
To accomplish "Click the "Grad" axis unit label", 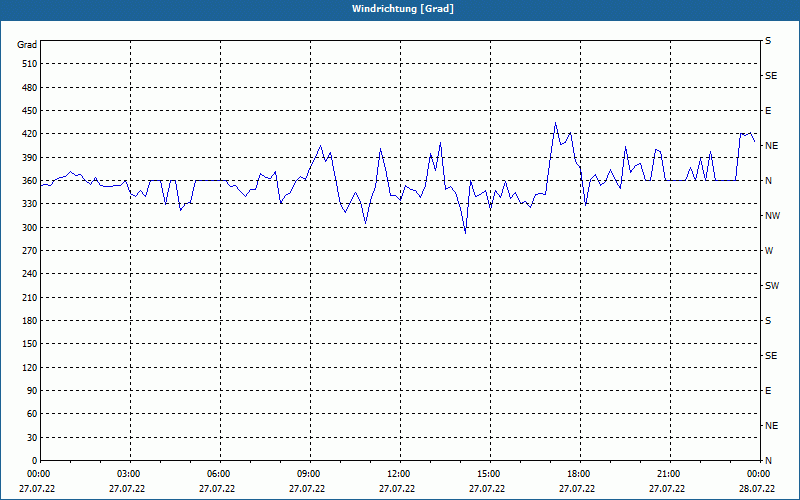I will pos(27,45).
